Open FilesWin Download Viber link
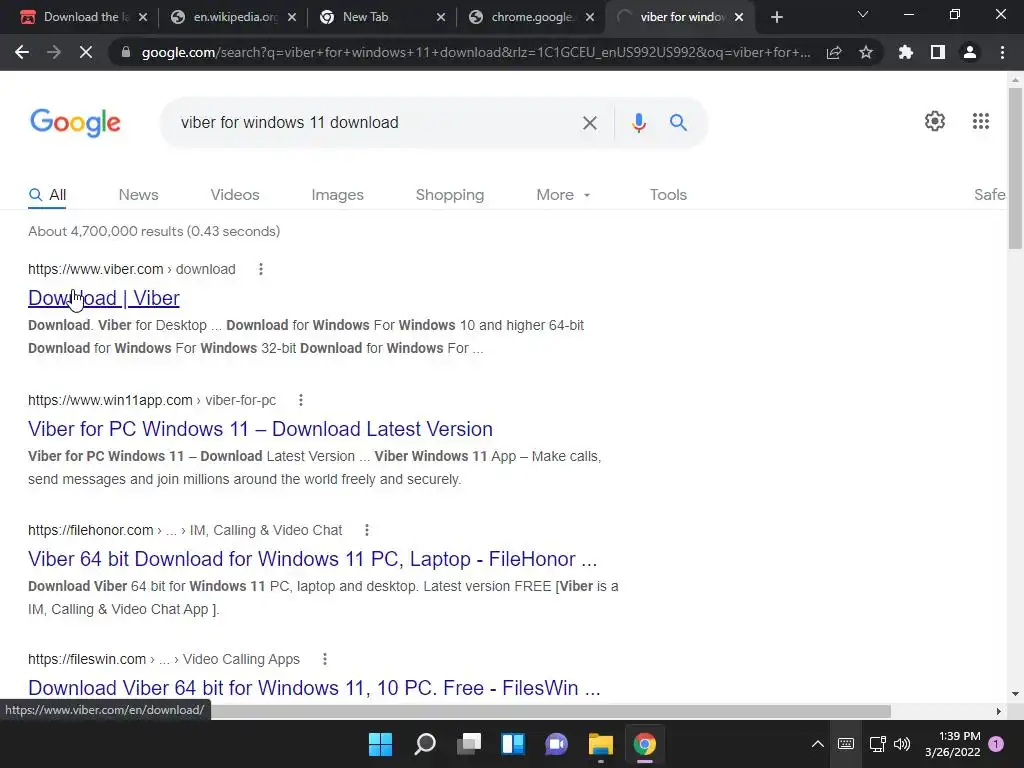 [x=314, y=688]
